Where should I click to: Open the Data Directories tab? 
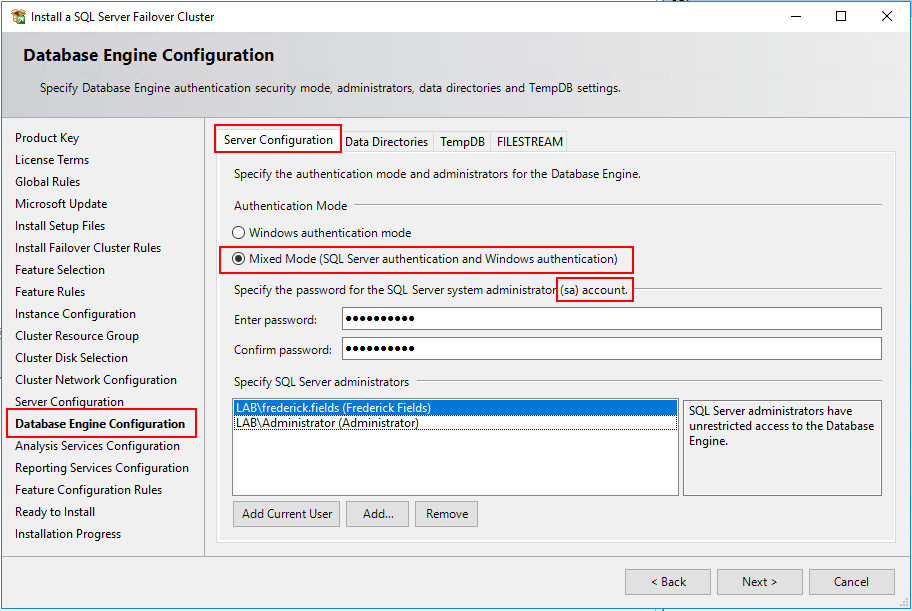coord(386,142)
